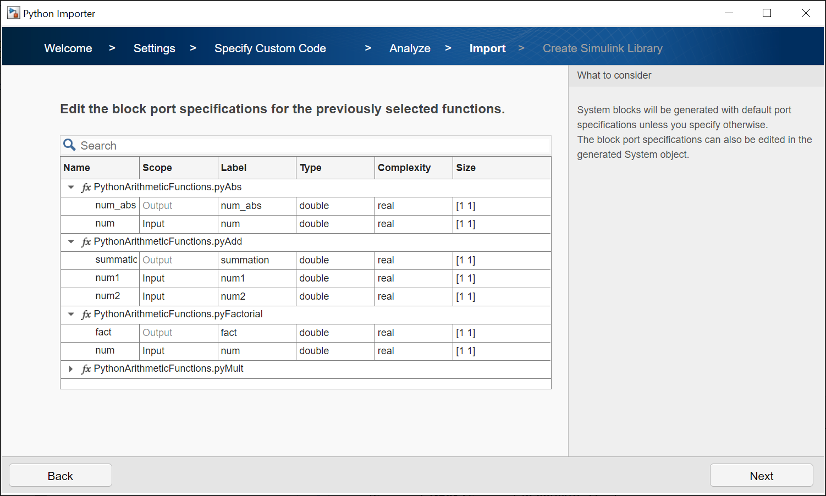This screenshot has height=496, width=826.
Task: Collapse the PythonArithmeticFunctions.pyAdd group
Action: (71, 242)
